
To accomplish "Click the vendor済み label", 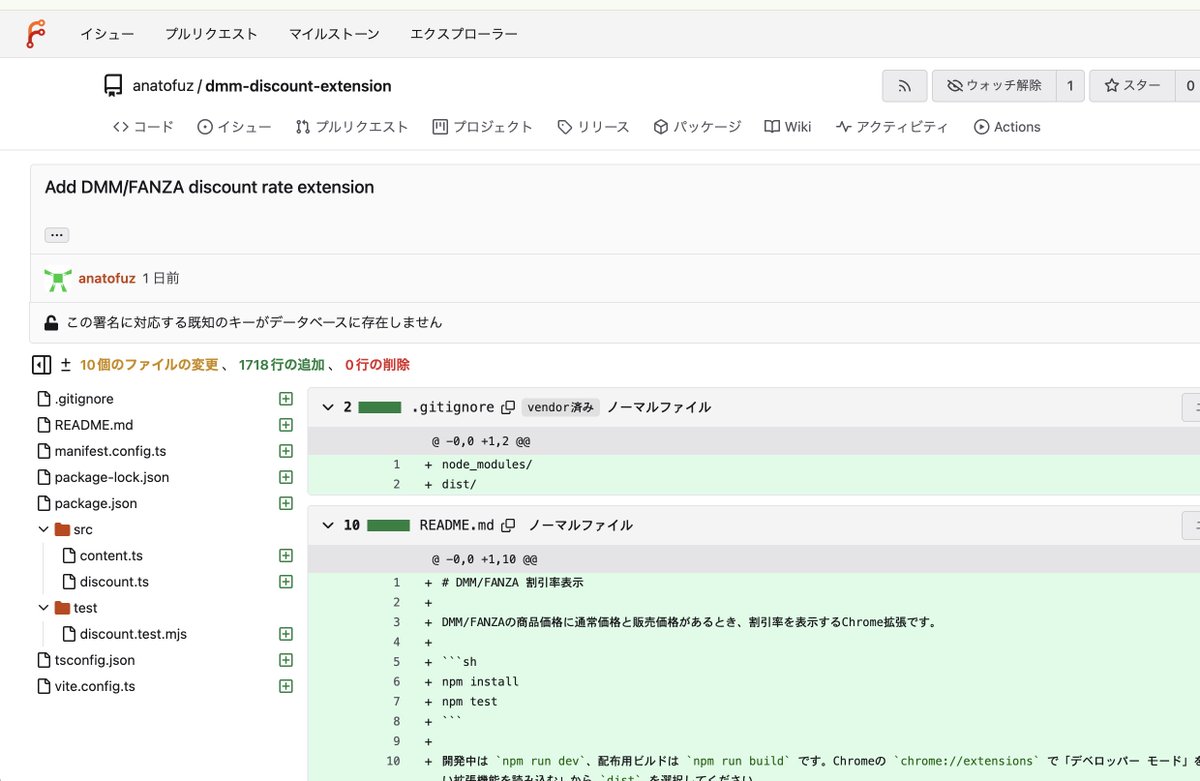I will click(560, 407).
